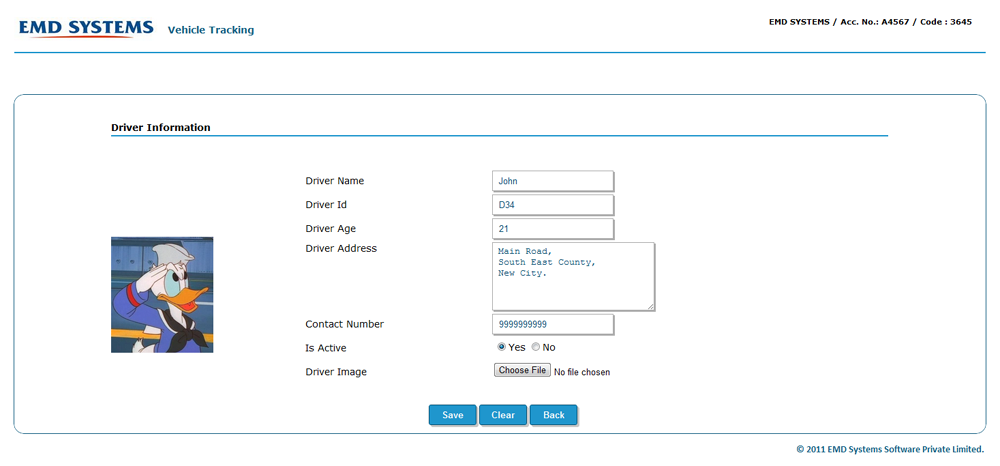Screen dimensions: 1000x466
Task: Save the driver information
Action: click(452, 415)
